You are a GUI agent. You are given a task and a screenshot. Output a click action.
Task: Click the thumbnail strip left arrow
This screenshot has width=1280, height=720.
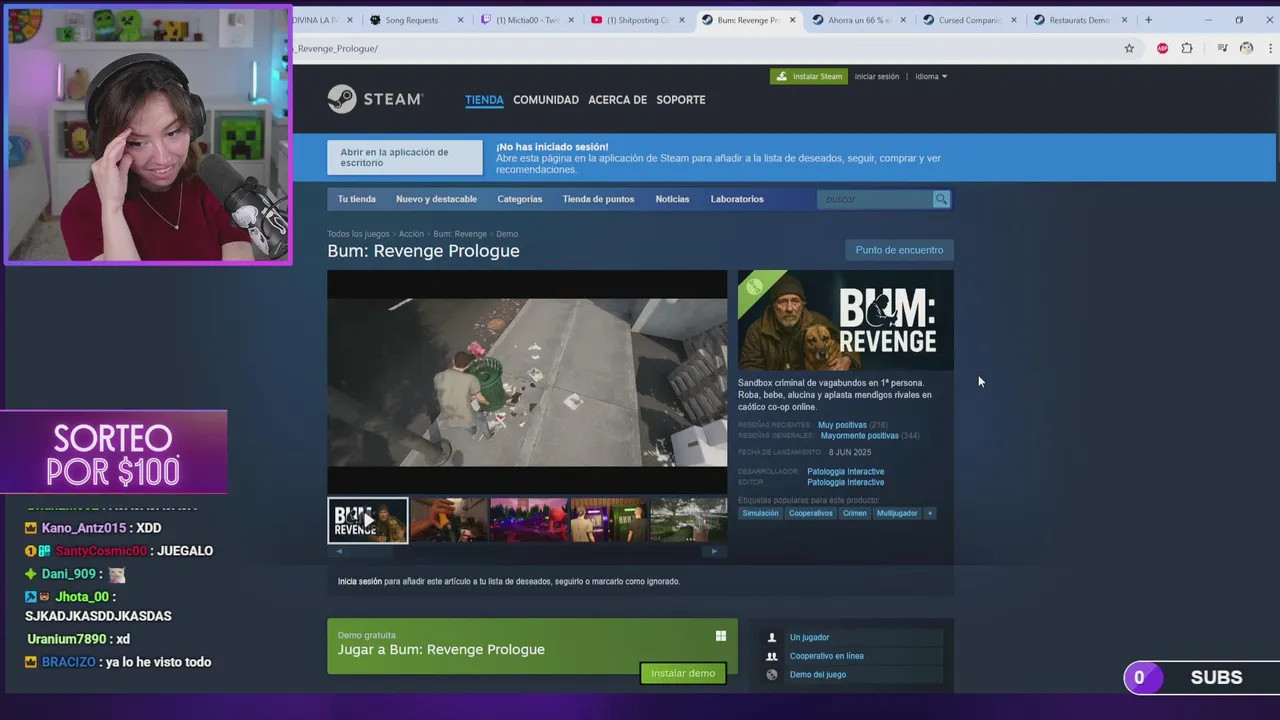click(339, 551)
